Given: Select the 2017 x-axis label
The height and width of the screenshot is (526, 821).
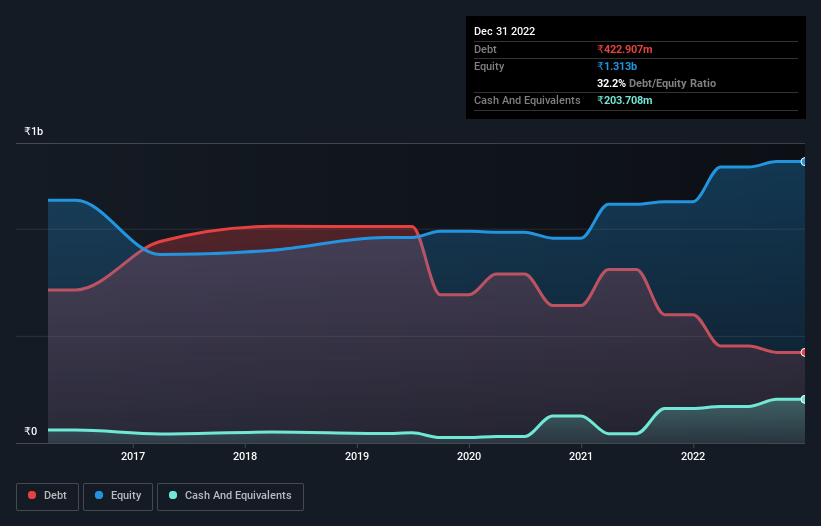Looking at the screenshot, I should click(133, 456).
